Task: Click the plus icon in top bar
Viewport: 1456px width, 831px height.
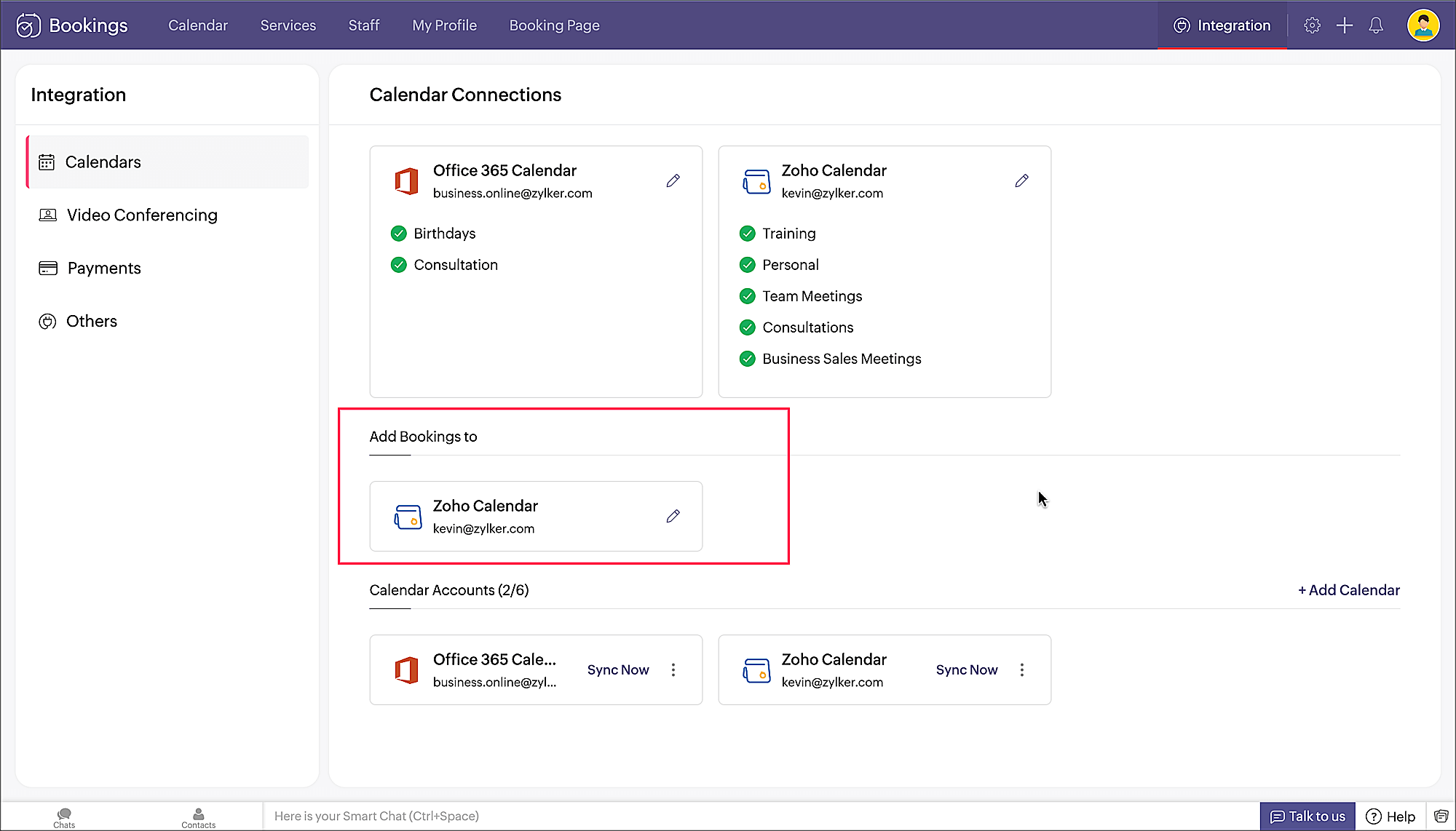Action: pyautogui.click(x=1345, y=25)
